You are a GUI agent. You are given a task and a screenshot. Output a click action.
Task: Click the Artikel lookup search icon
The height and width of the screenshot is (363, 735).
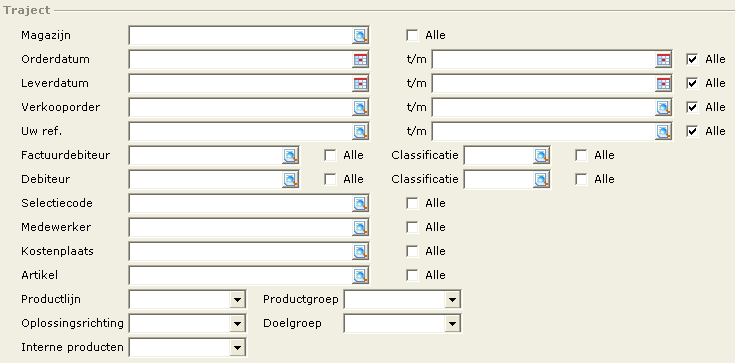(x=360, y=275)
